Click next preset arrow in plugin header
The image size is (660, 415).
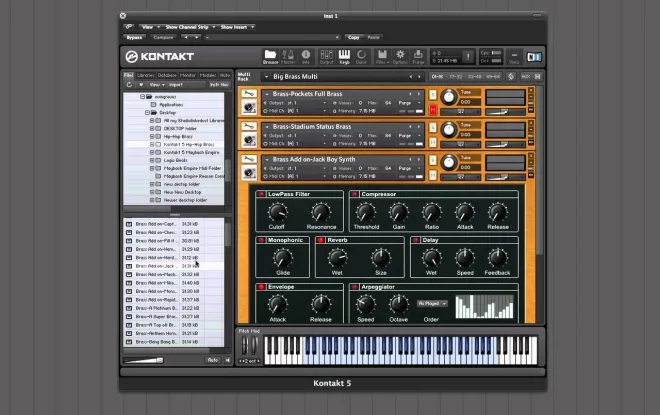click(196, 37)
